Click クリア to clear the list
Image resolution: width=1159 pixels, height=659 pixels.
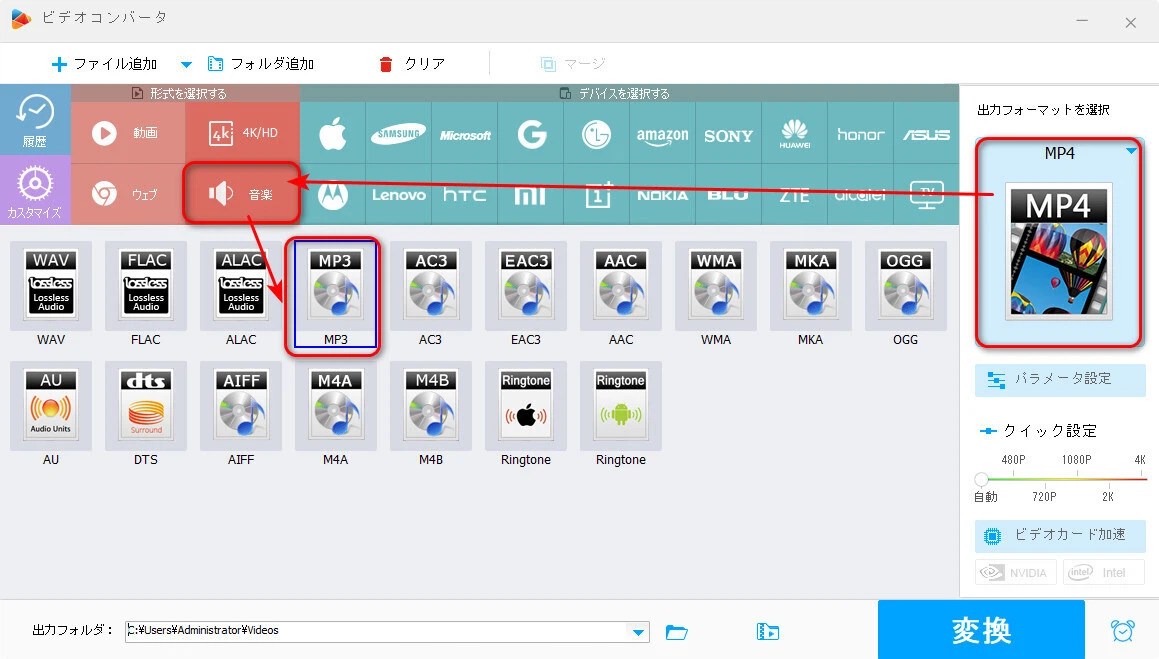(x=412, y=64)
